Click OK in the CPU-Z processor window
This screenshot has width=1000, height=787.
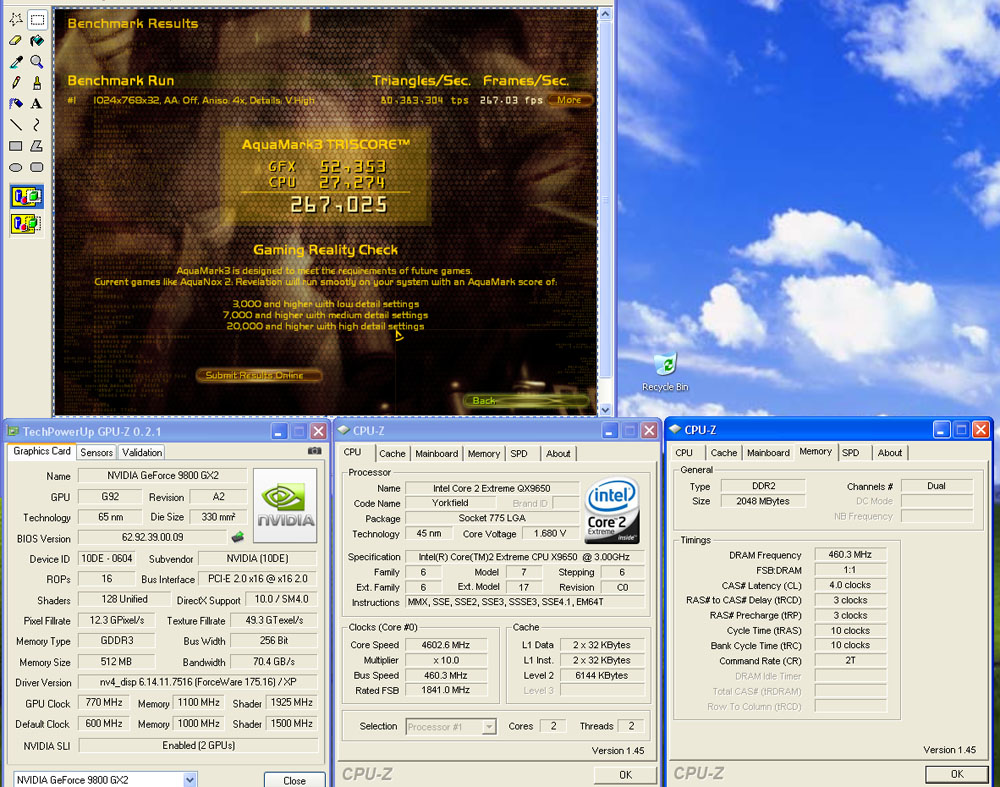625,774
